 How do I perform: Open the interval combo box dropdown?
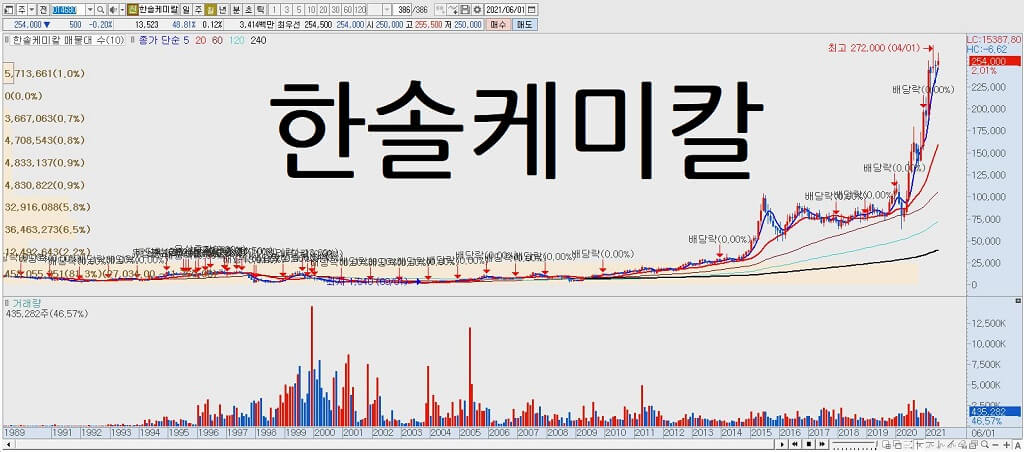(x=387, y=10)
